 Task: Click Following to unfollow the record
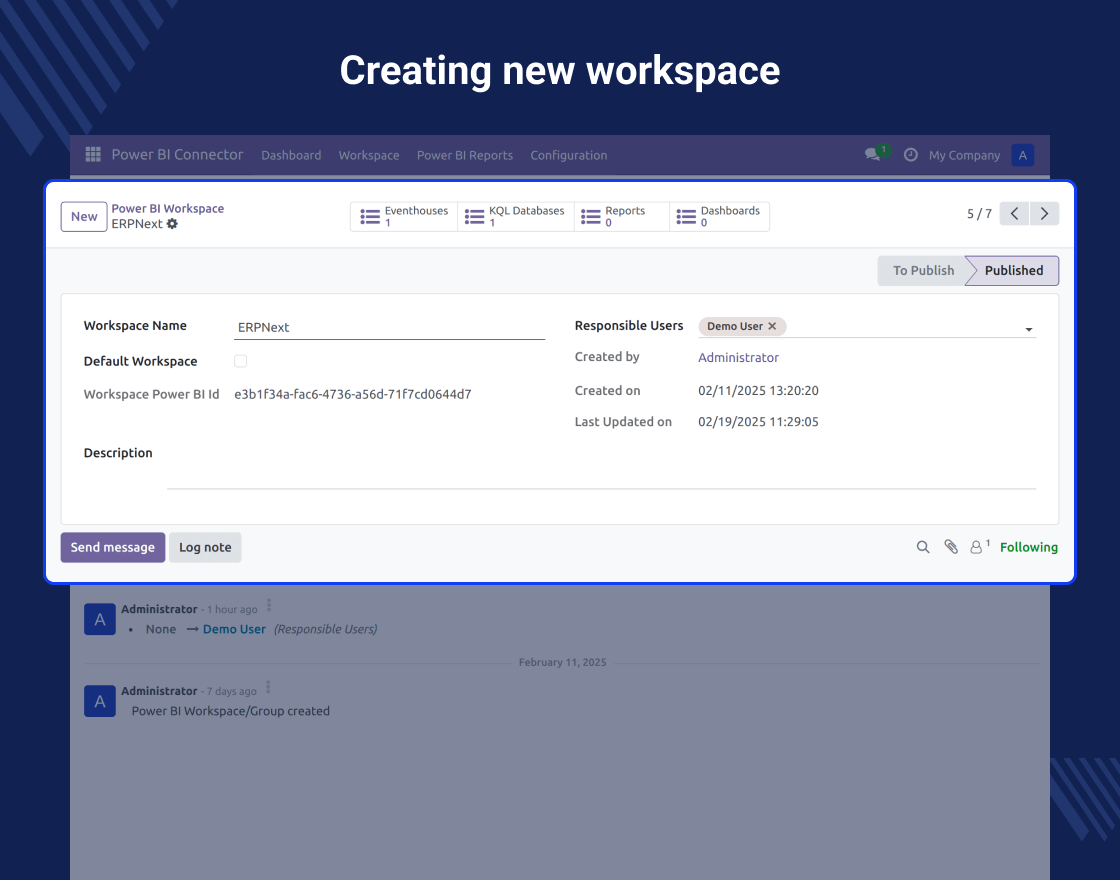tap(1028, 547)
